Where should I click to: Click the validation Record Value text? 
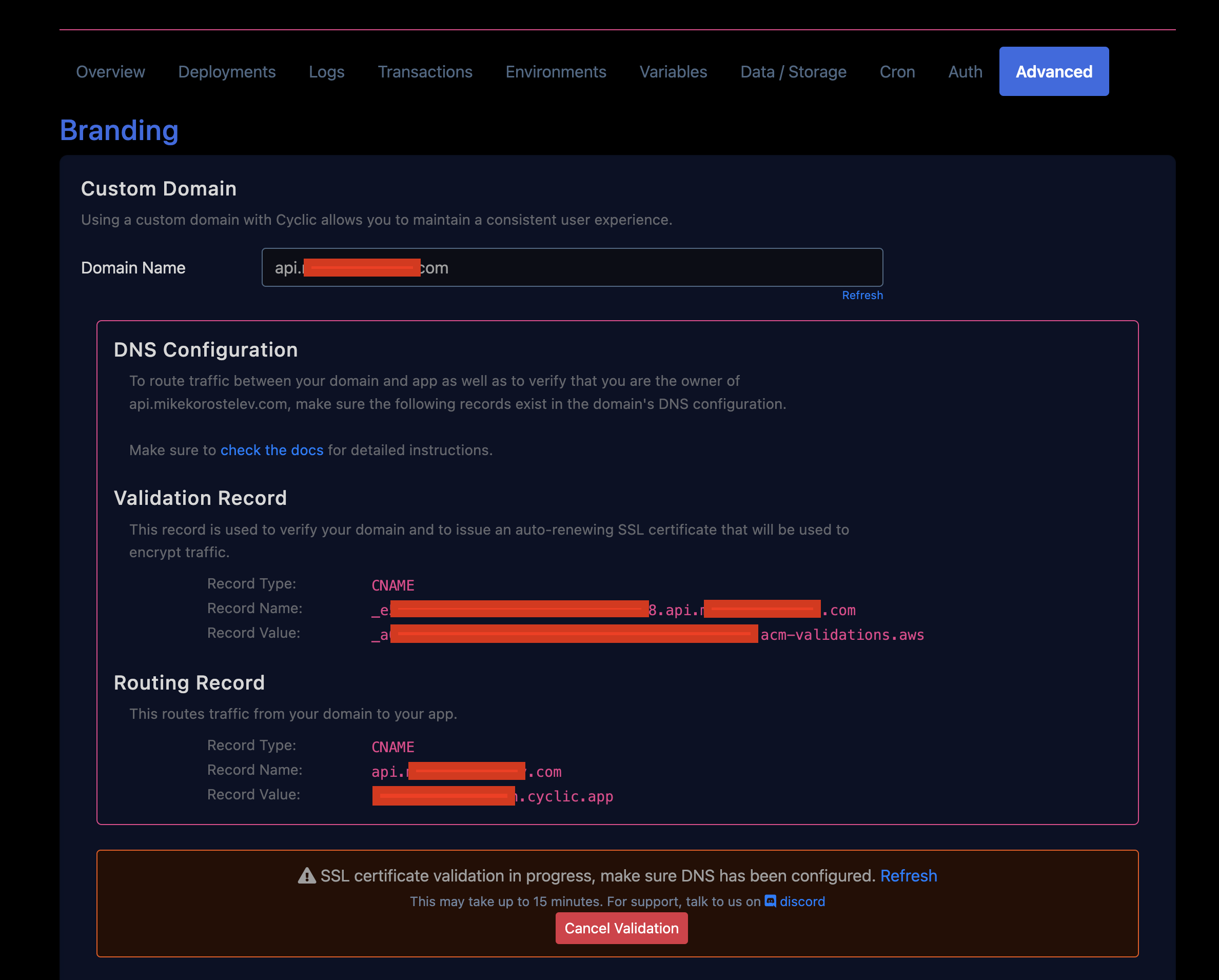click(x=841, y=635)
